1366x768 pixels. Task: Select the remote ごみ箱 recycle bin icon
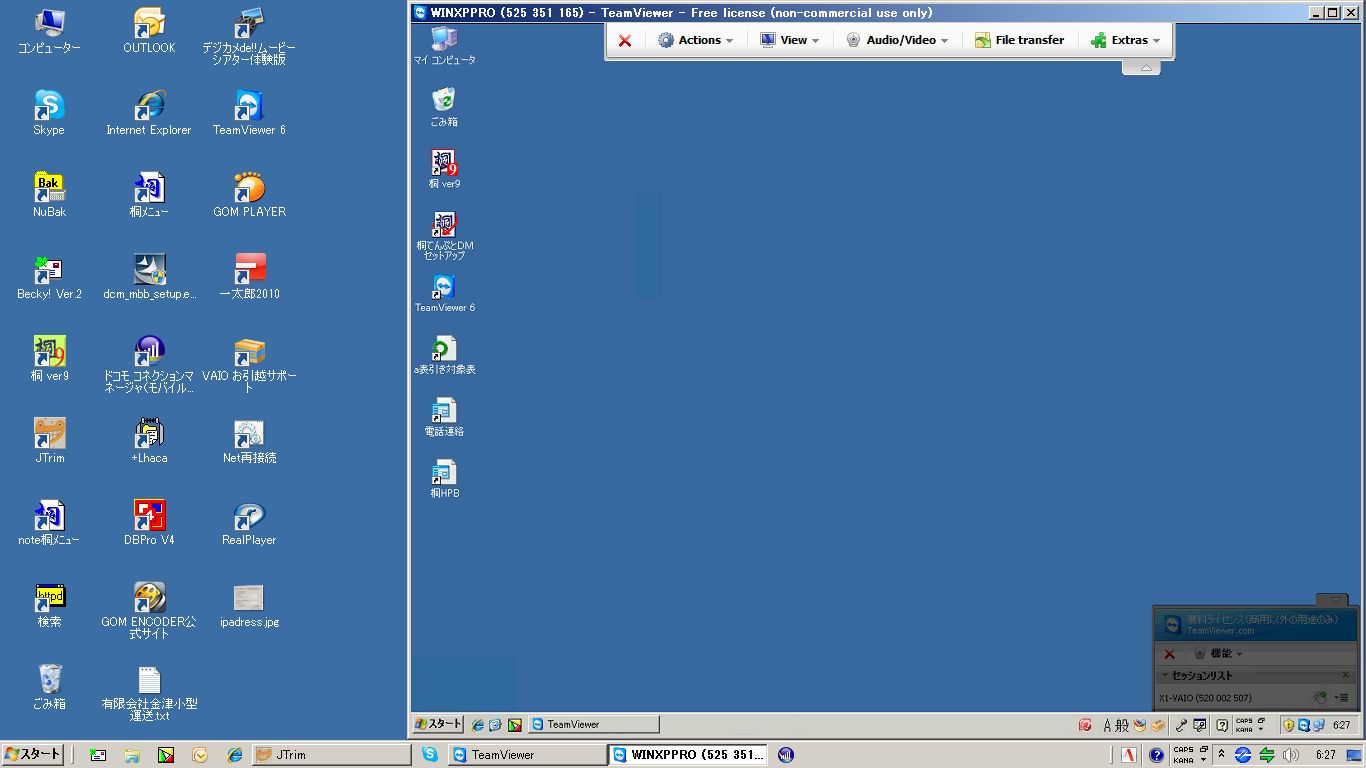[x=444, y=107]
